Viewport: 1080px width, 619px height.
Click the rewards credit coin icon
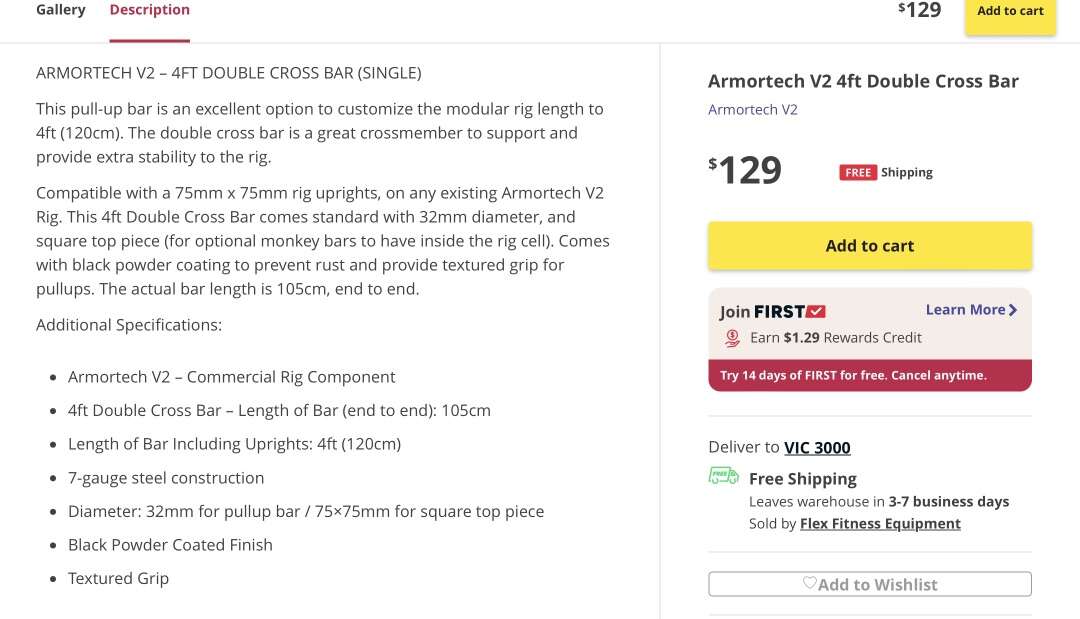(x=733, y=338)
